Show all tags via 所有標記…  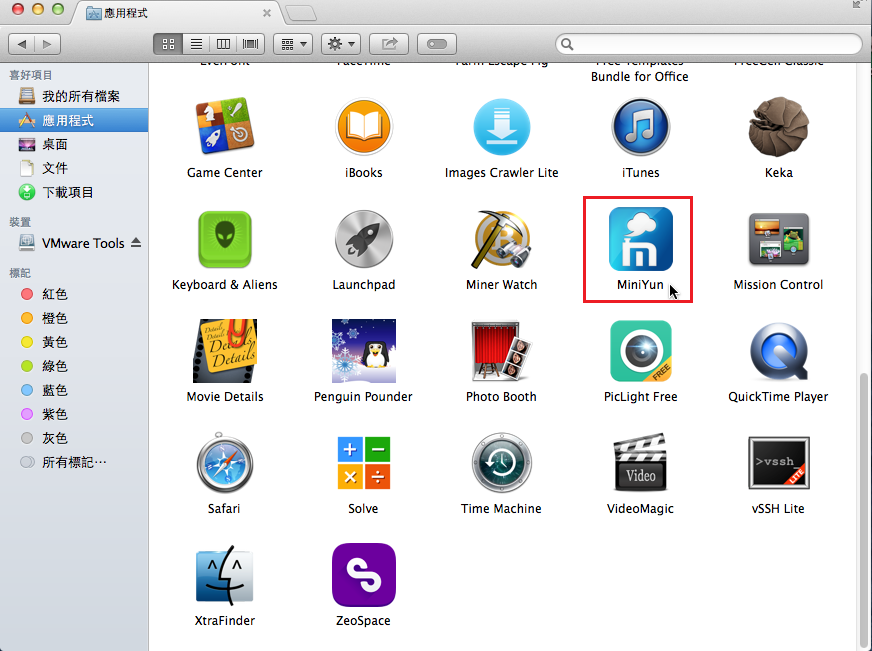(x=74, y=462)
